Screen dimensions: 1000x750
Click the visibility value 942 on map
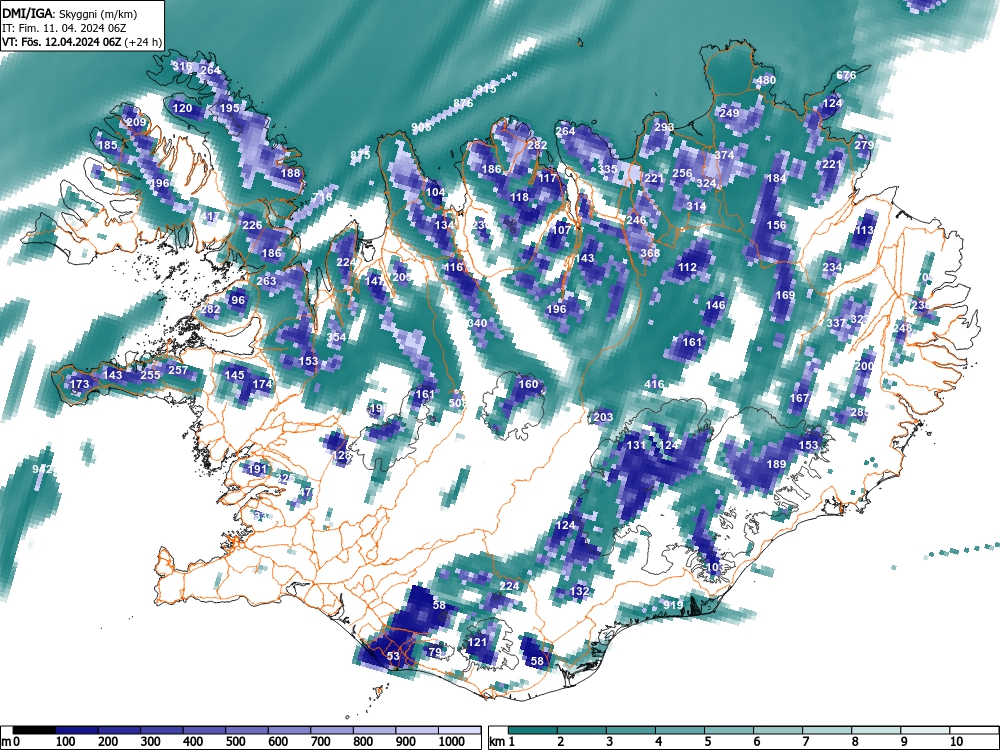click(42, 469)
